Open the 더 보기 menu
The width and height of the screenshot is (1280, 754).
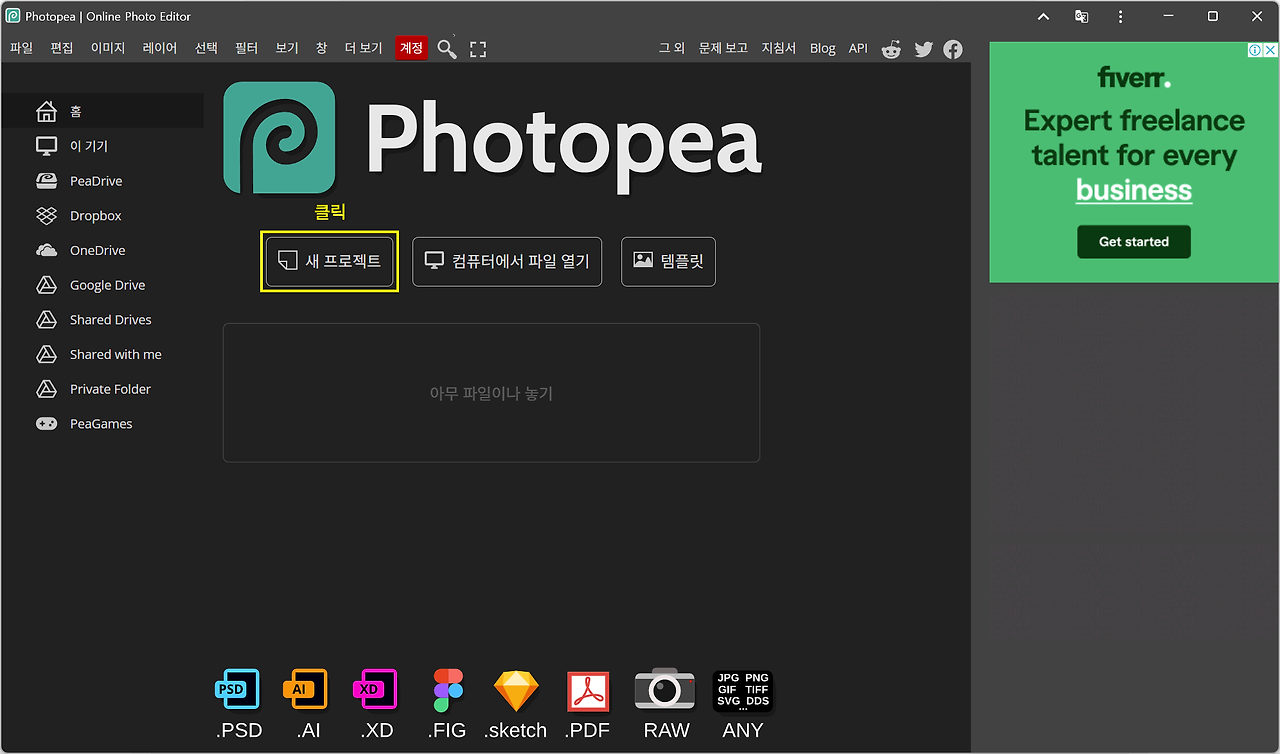point(364,48)
